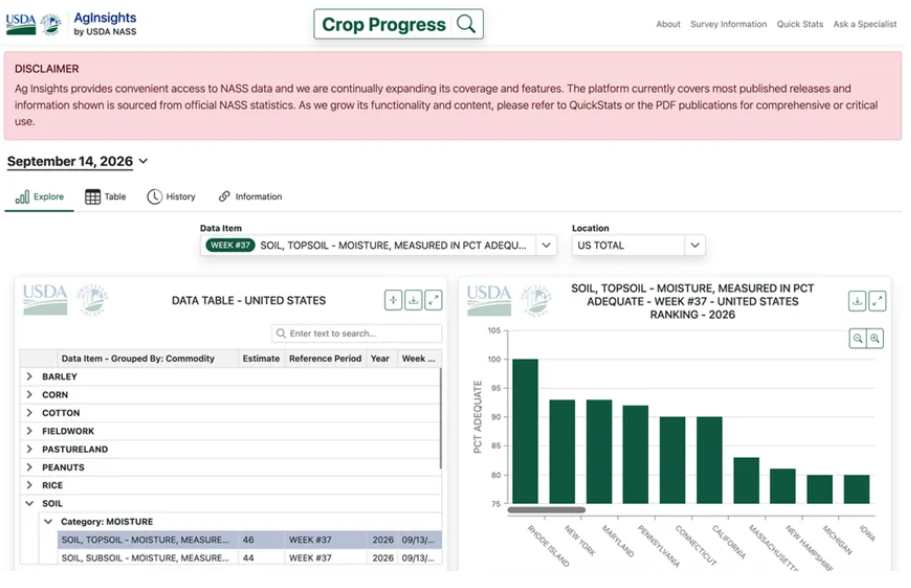Sort by the Estimate column header

[261, 358]
